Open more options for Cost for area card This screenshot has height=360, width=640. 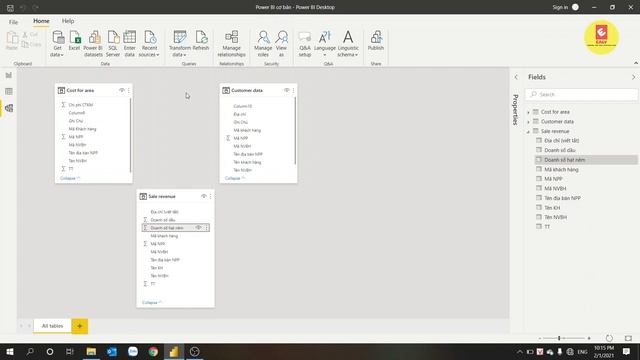(129, 90)
